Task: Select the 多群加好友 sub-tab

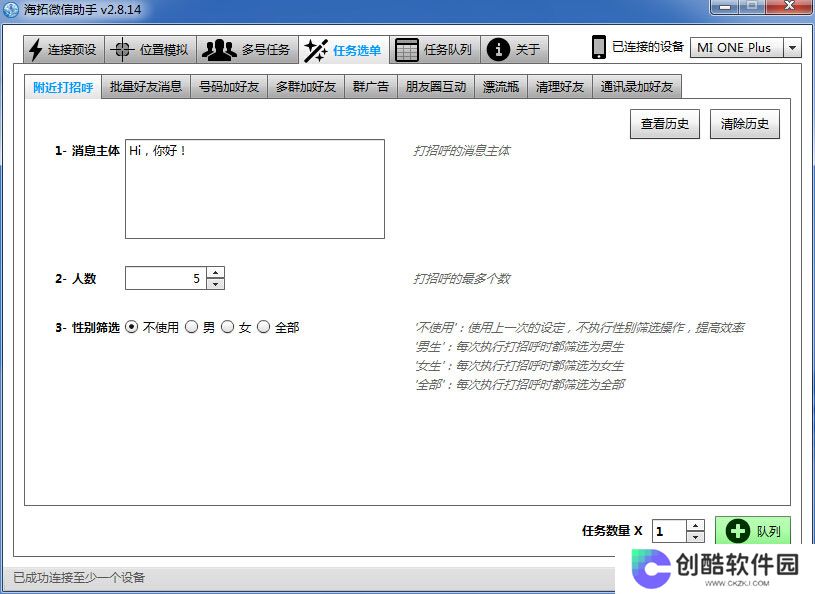Action: 306,87
